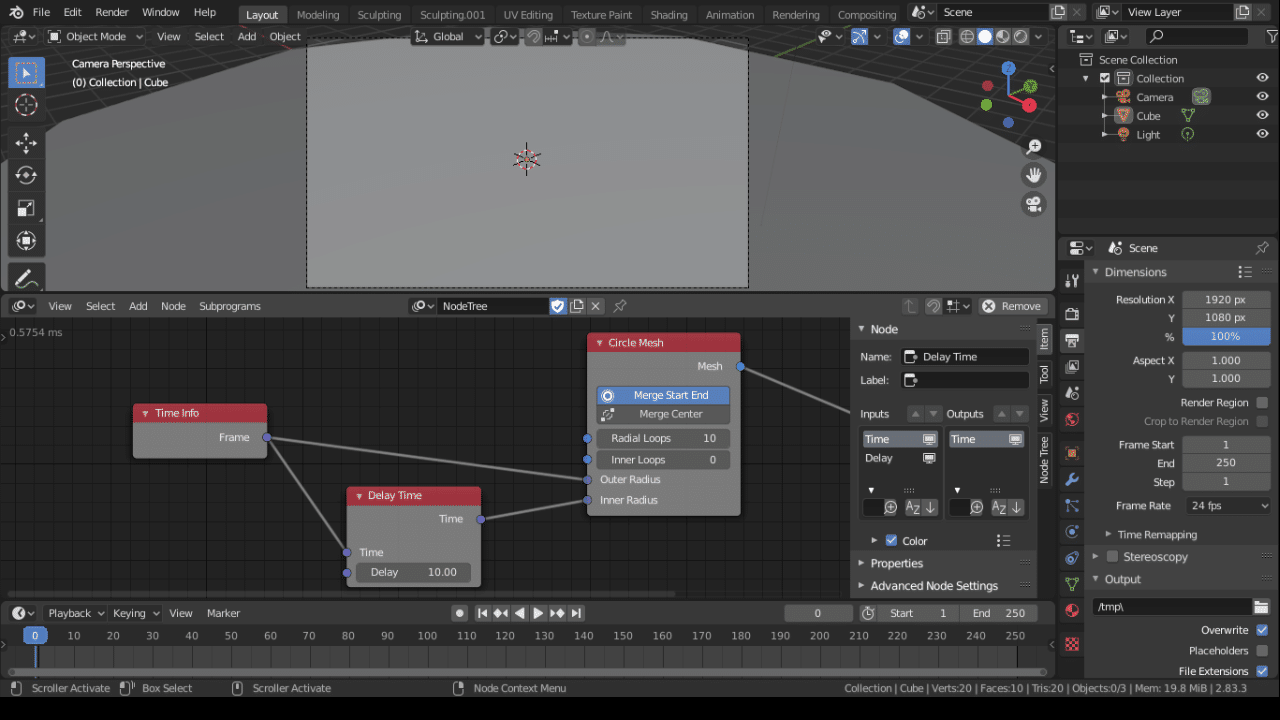Click the Delay 10.00 value field
Screen dimensions: 1280x720
414,572
